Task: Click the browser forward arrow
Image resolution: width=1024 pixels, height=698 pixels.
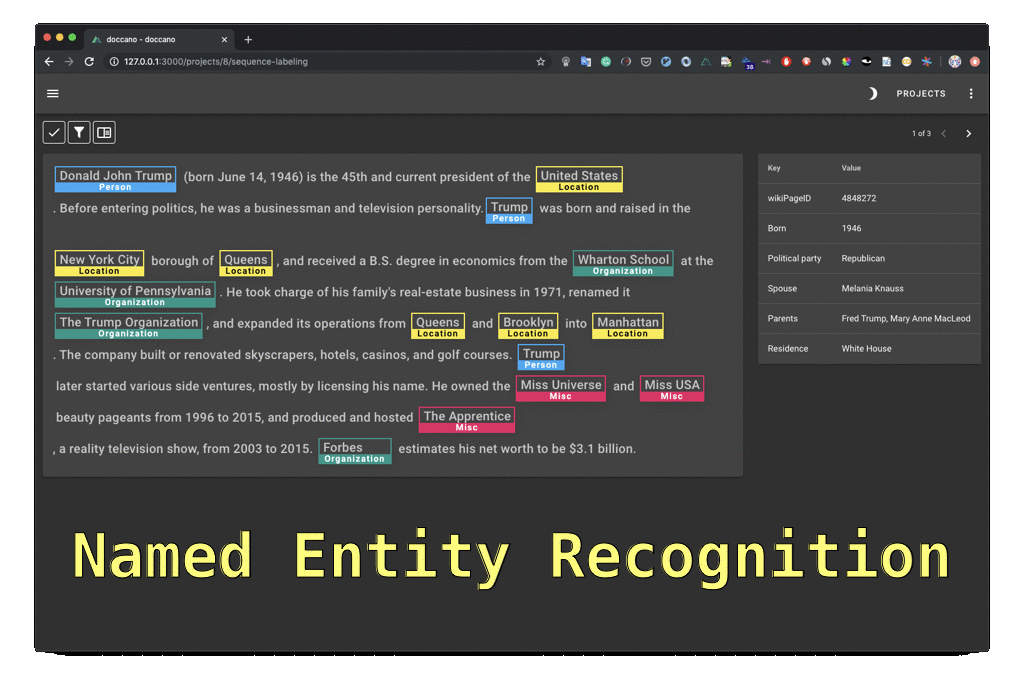Action: tap(67, 61)
